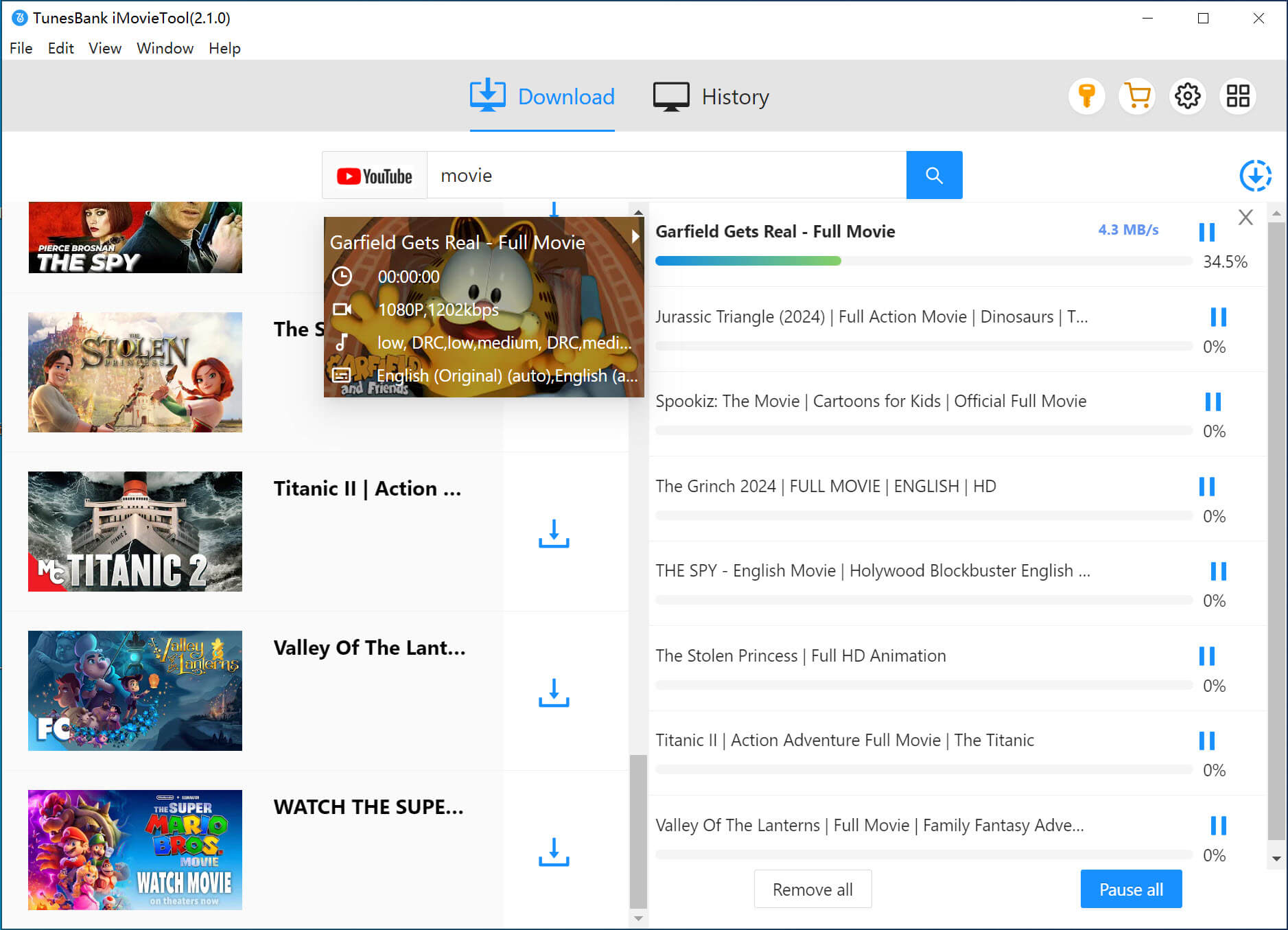The image size is (1288, 930).
Task: Pause Titanic II Action Adventure download
Action: click(x=1206, y=741)
